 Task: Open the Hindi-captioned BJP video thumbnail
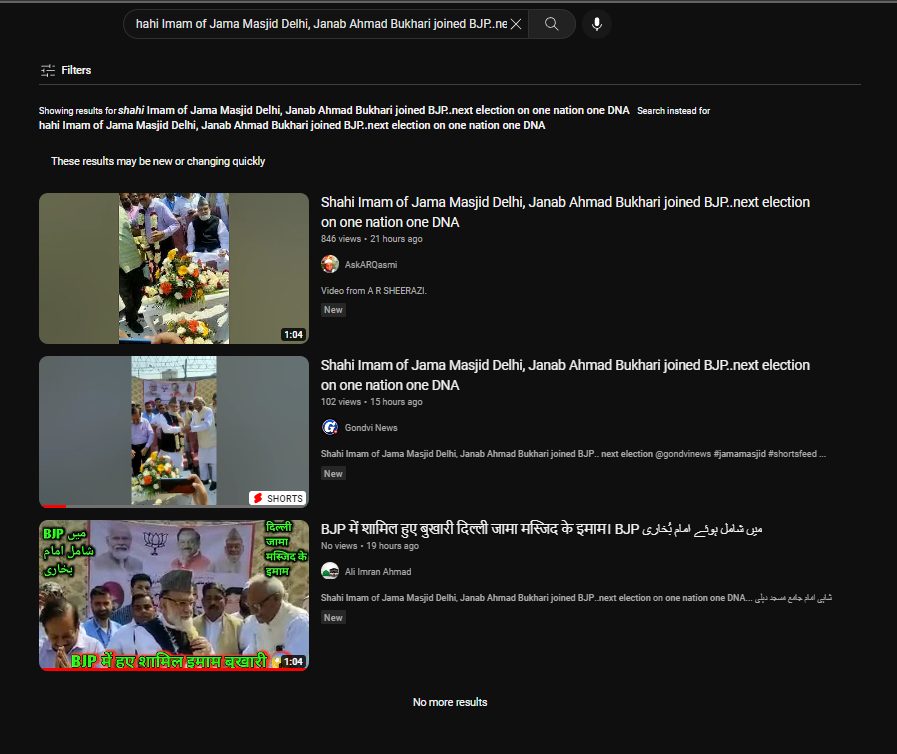click(x=173, y=594)
